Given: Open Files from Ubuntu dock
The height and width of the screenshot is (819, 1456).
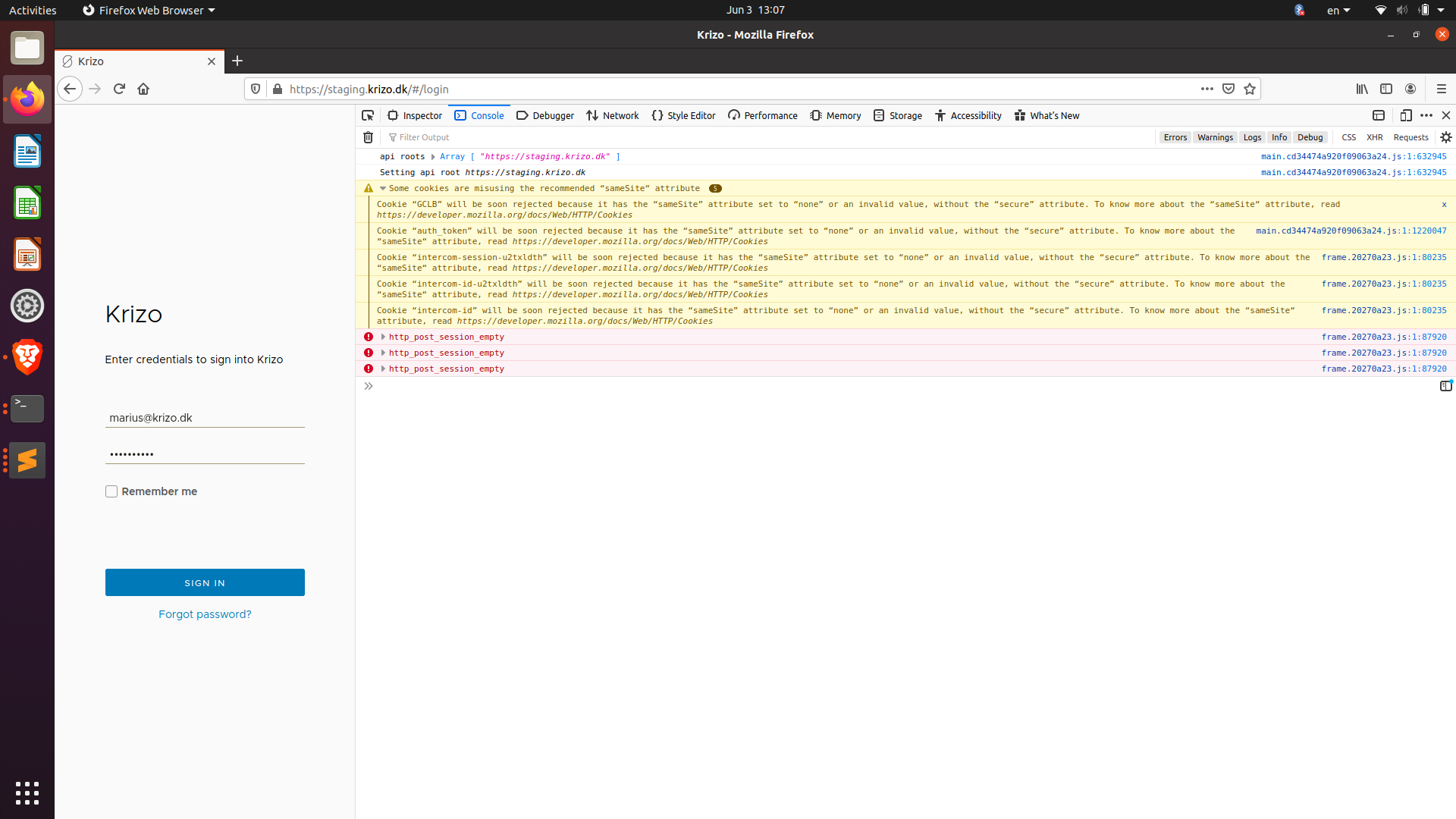Looking at the screenshot, I should click(x=27, y=48).
